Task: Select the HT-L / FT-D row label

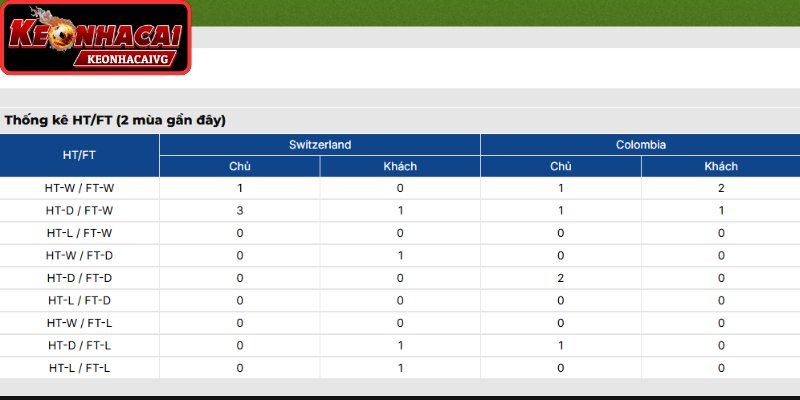Action: 79,301
